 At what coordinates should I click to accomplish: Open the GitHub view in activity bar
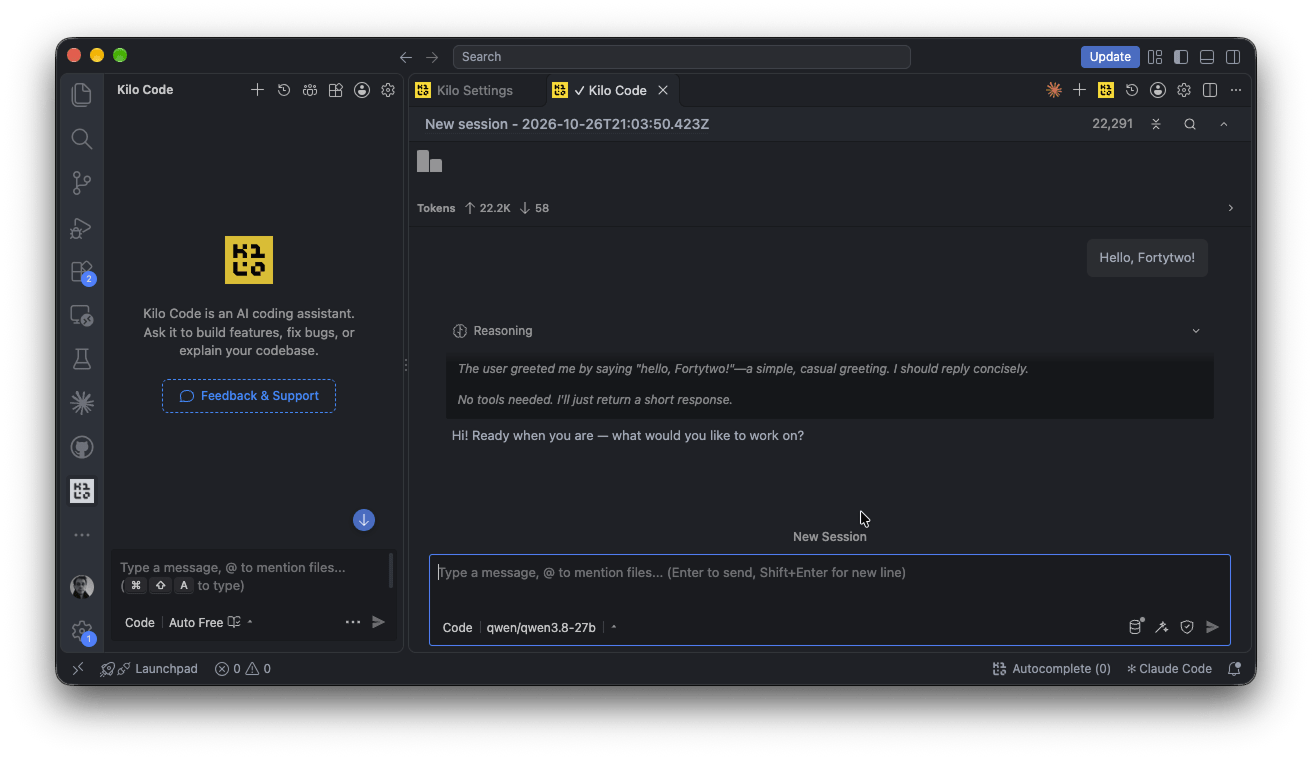(82, 446)
